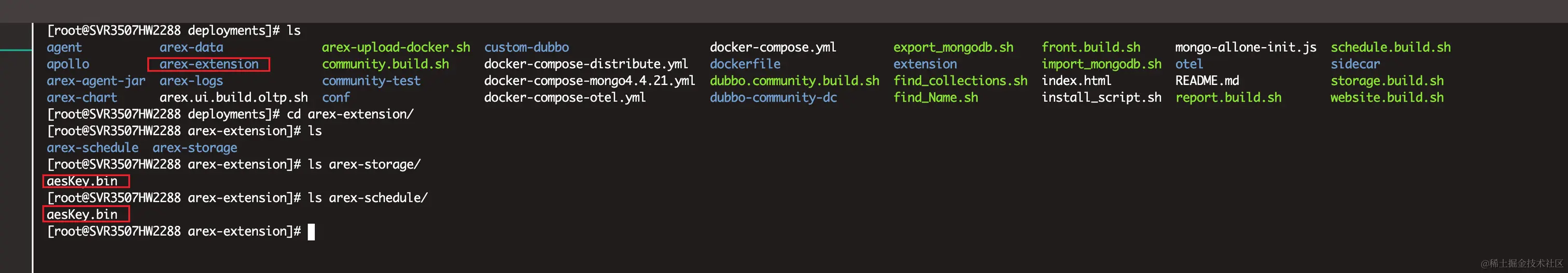Click the blue arex-storage directory name
The height and width of the screenshot is (273, 1568).
coord(194,148)
